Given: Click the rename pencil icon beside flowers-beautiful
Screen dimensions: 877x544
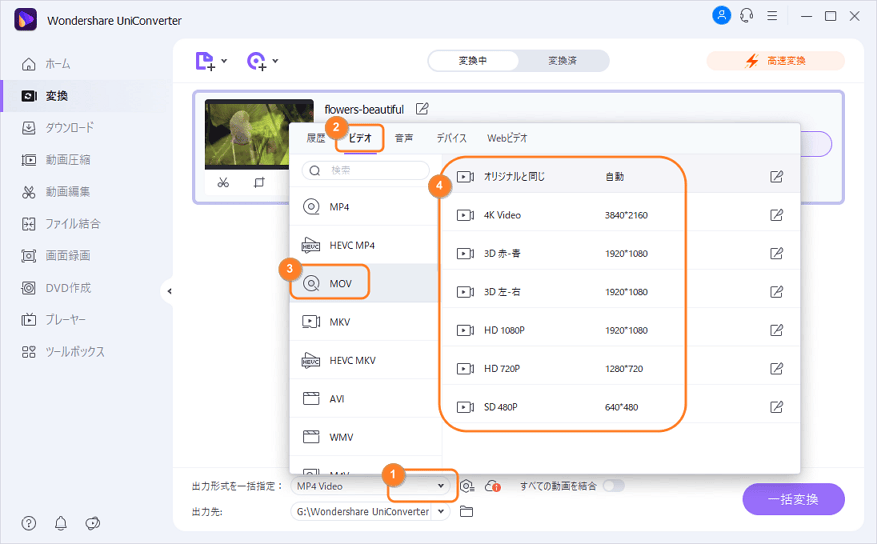Looking at the screenshot, I should (x=422, y=109).
